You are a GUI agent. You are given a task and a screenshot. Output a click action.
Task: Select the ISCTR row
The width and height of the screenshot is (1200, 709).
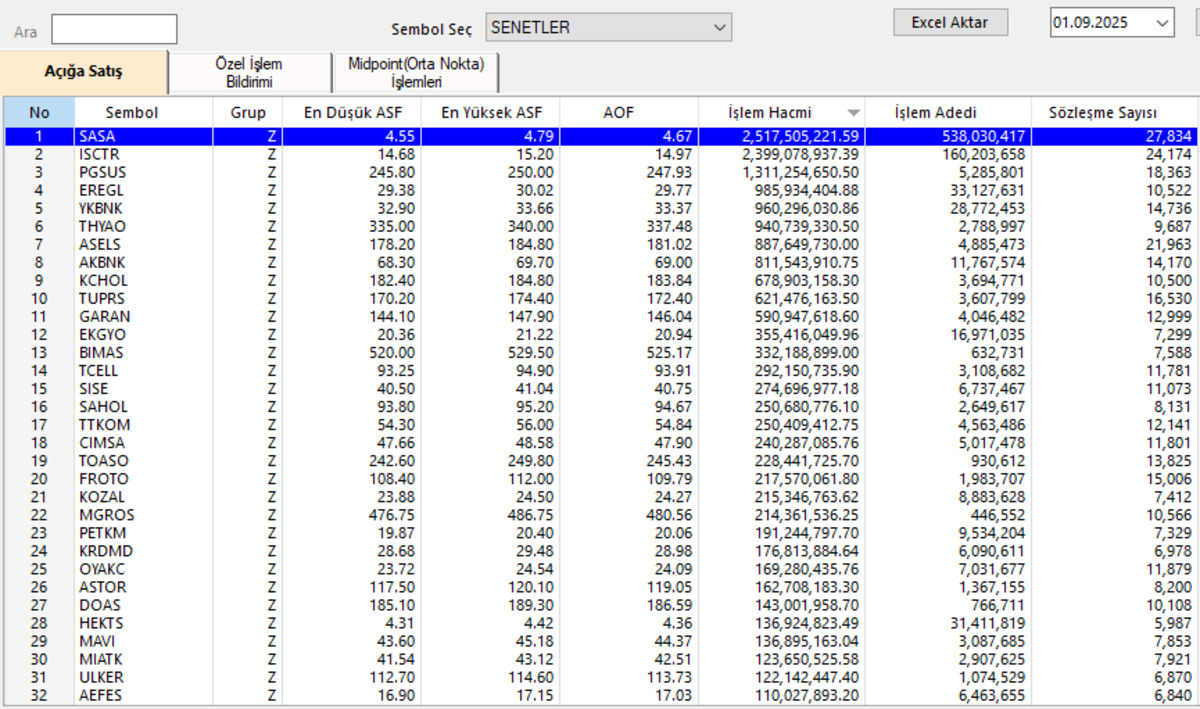(600, 155)
